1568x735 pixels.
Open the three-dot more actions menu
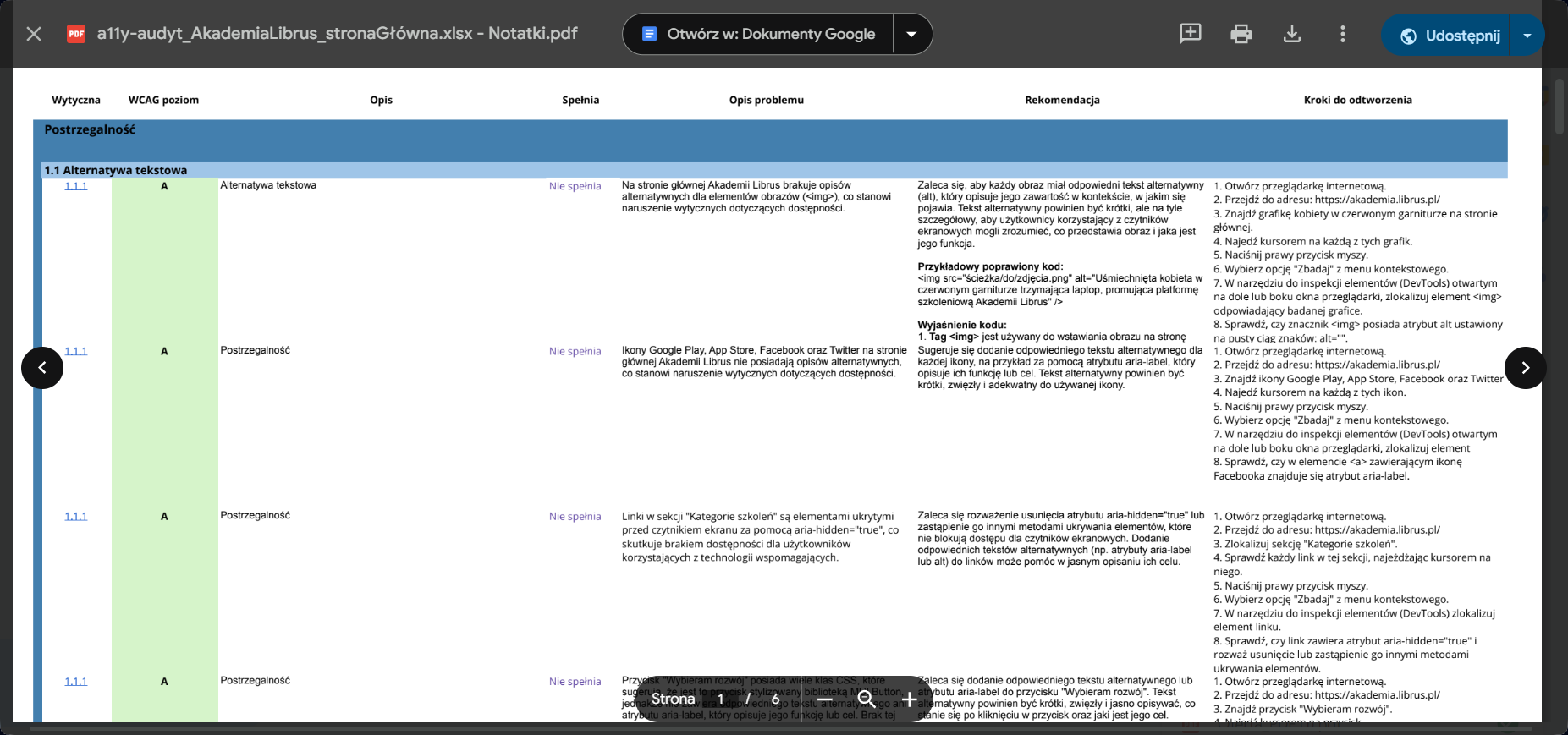pyautogui.click(x=1343, y=34)
